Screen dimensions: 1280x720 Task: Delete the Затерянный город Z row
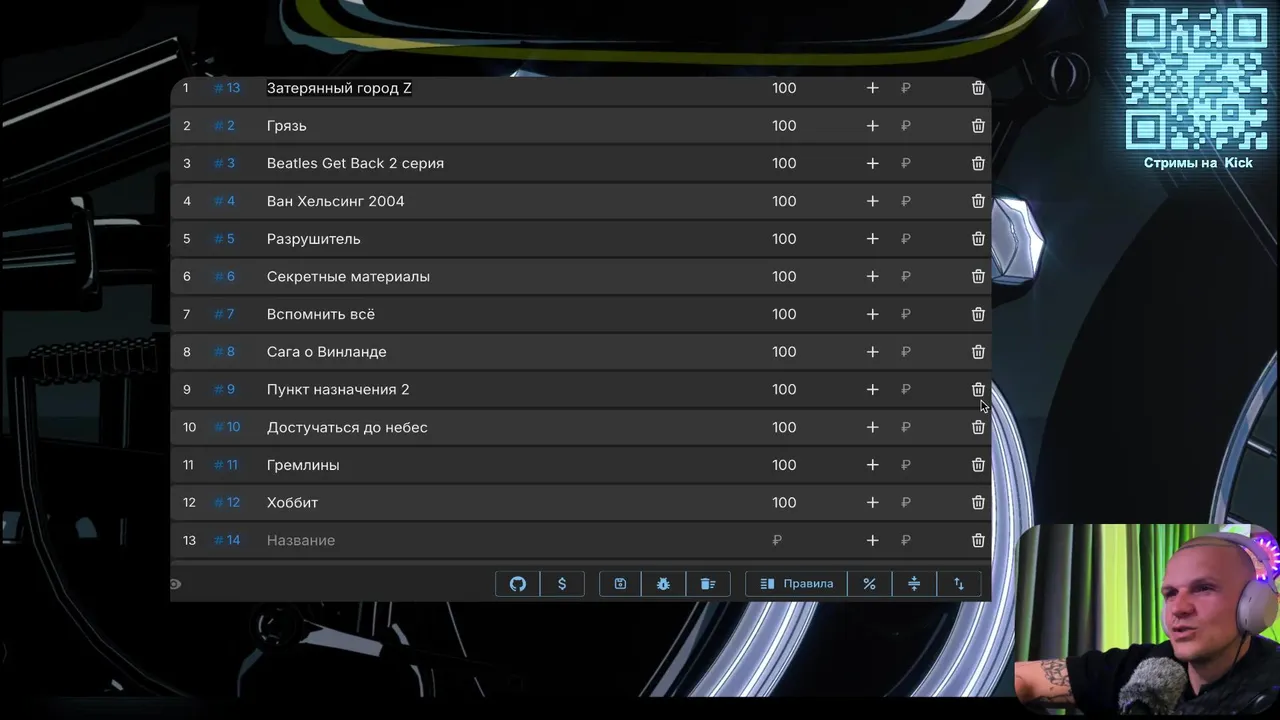point(978,88)
